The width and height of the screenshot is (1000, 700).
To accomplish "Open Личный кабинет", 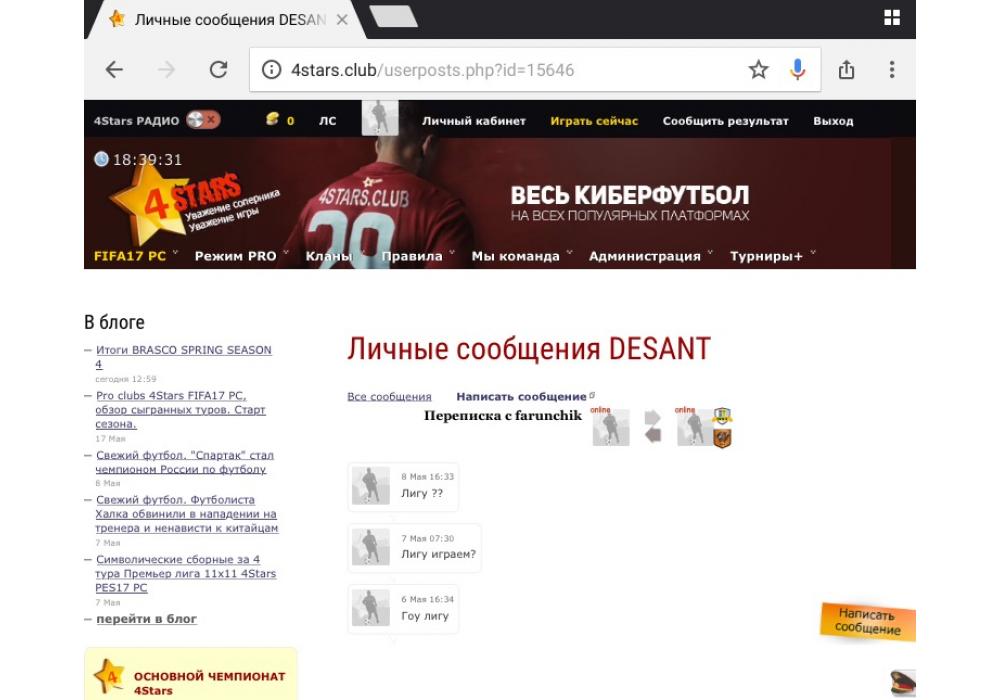I will 474,121.
